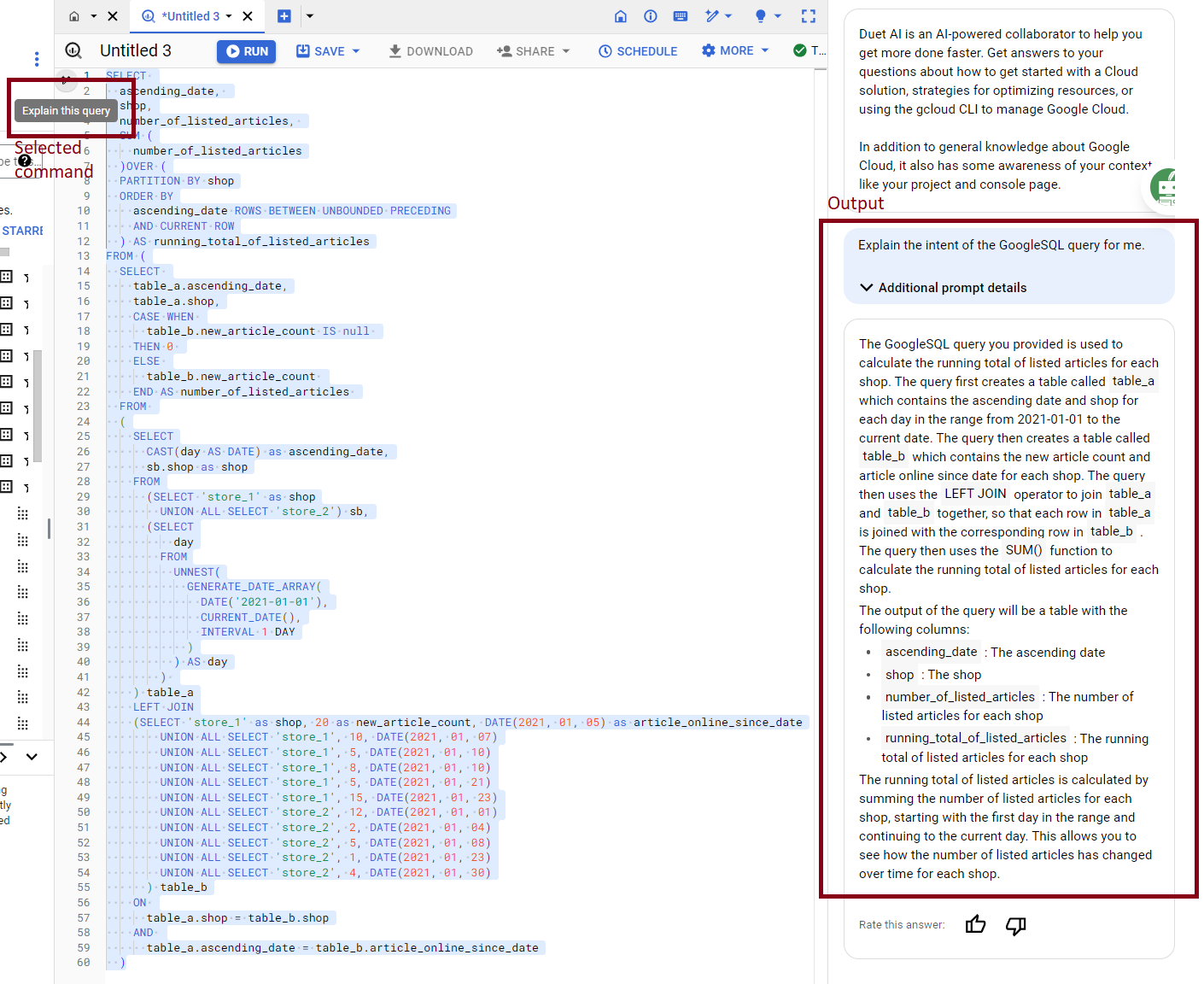Create a new query with the plus icon
This screenshot has height=984, width=1204.
[284, 16]
